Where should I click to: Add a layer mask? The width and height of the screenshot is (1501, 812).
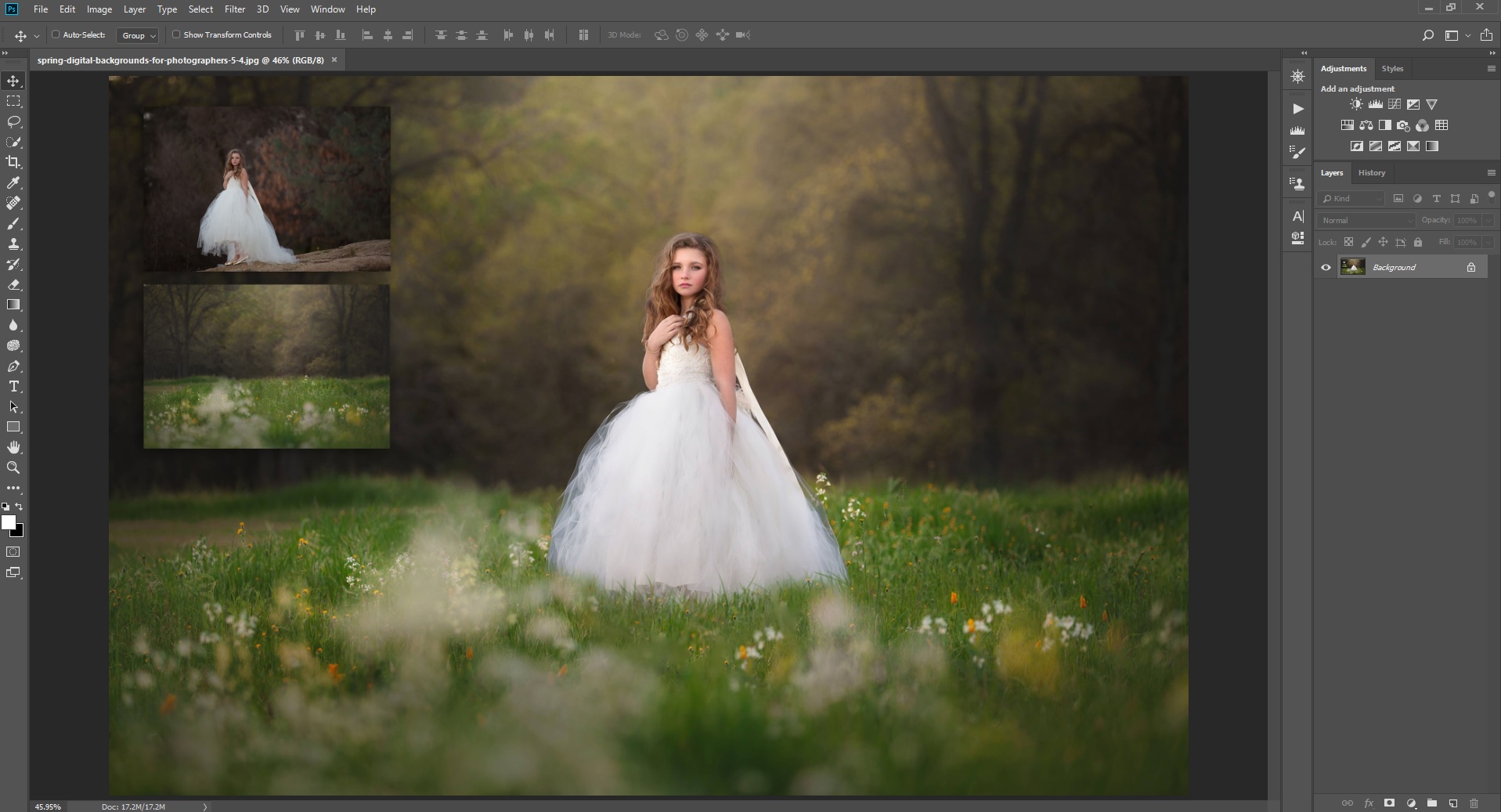click(x=1389, y=803)
